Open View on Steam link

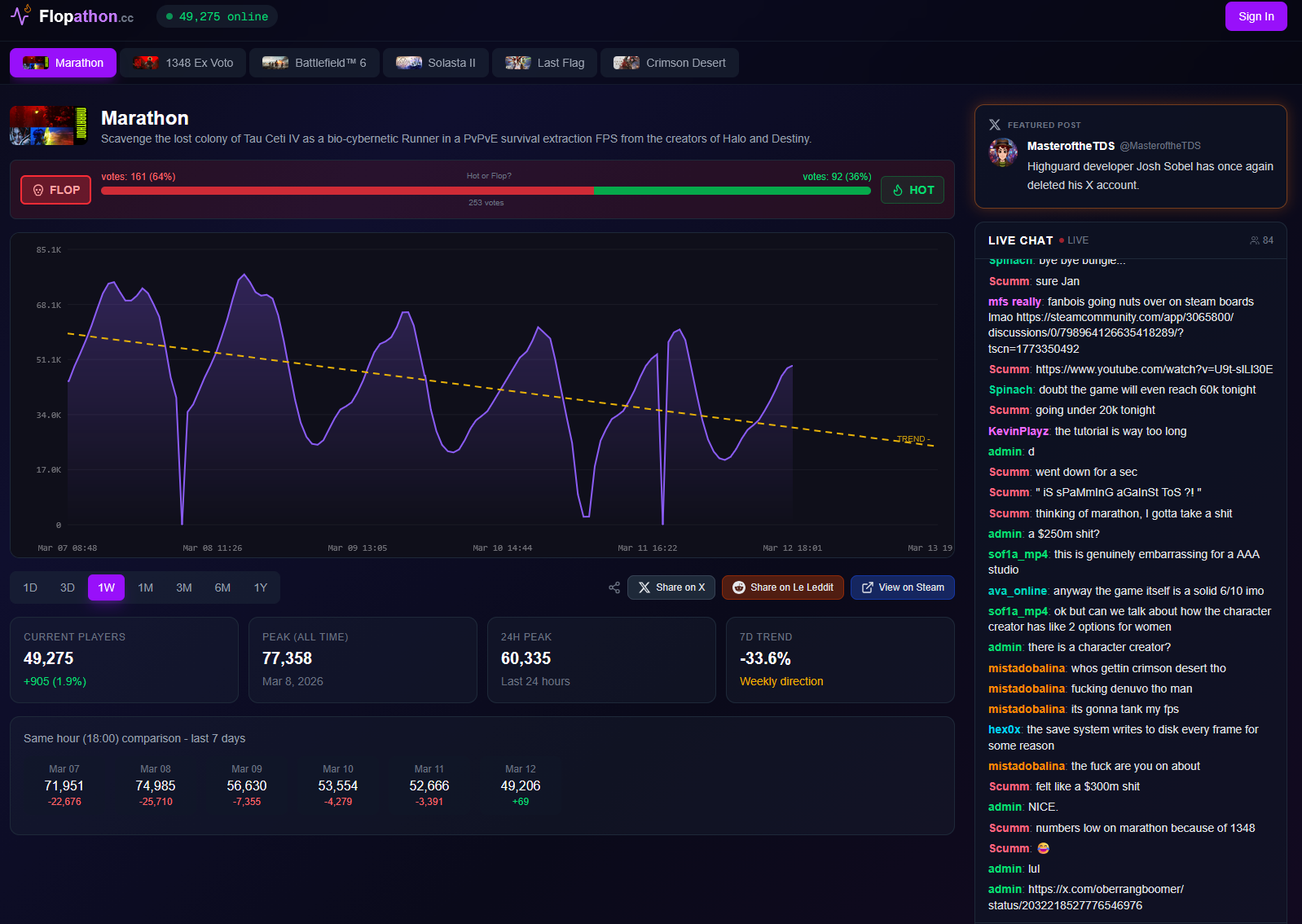[903, 587]
